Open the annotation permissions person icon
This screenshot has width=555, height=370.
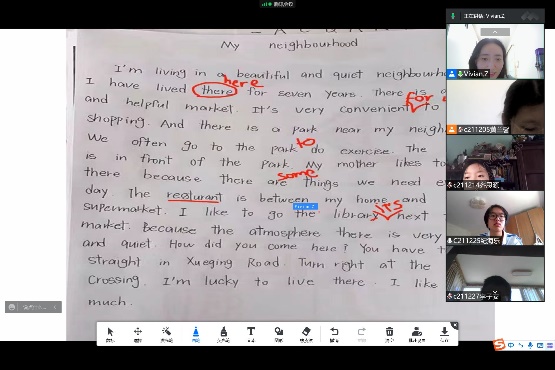coord(417,334)
